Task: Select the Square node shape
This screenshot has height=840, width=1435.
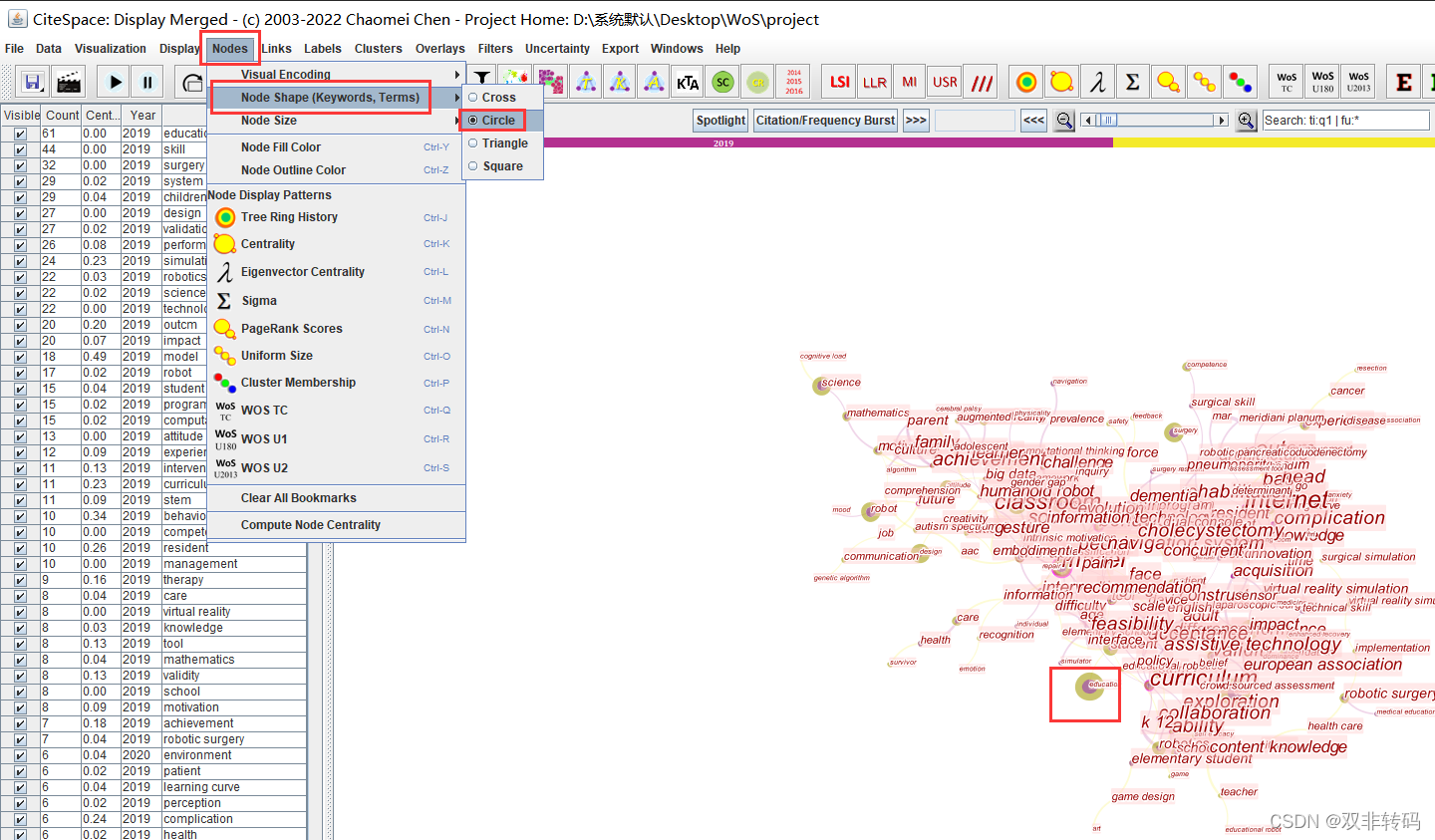Action: click(502, 166)
